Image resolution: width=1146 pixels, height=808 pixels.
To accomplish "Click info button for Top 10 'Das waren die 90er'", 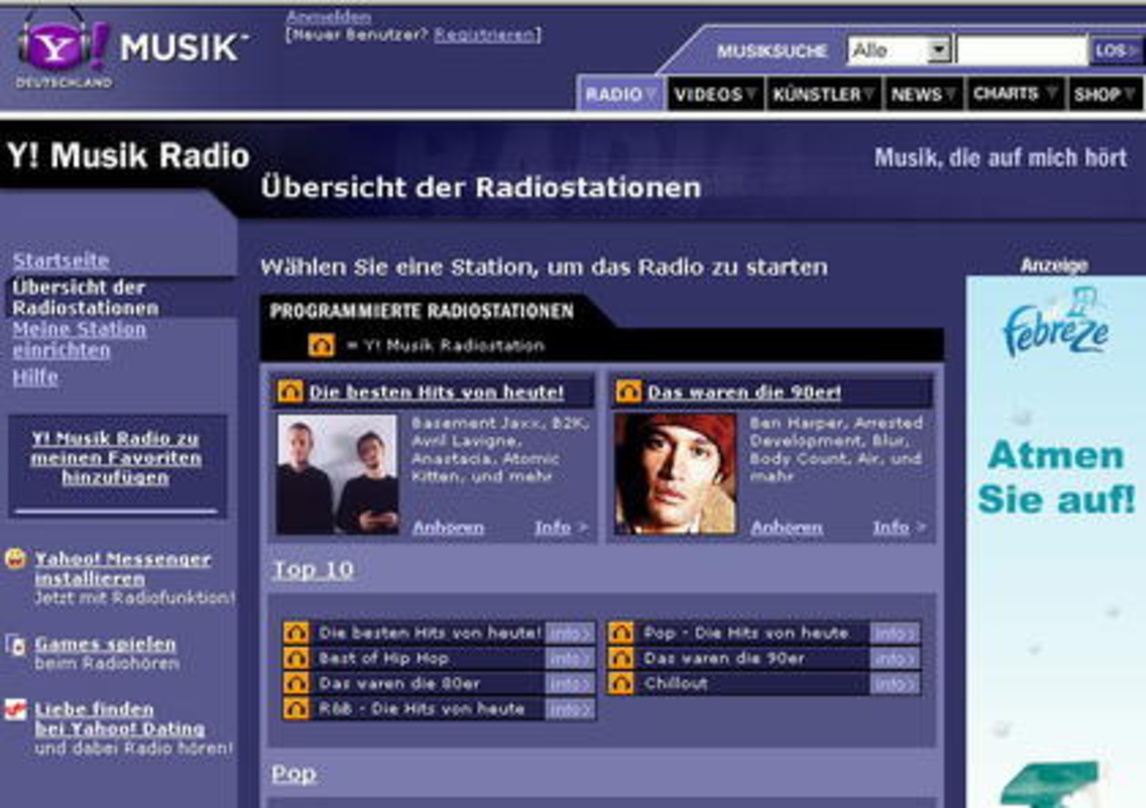I will click(895, 659).
